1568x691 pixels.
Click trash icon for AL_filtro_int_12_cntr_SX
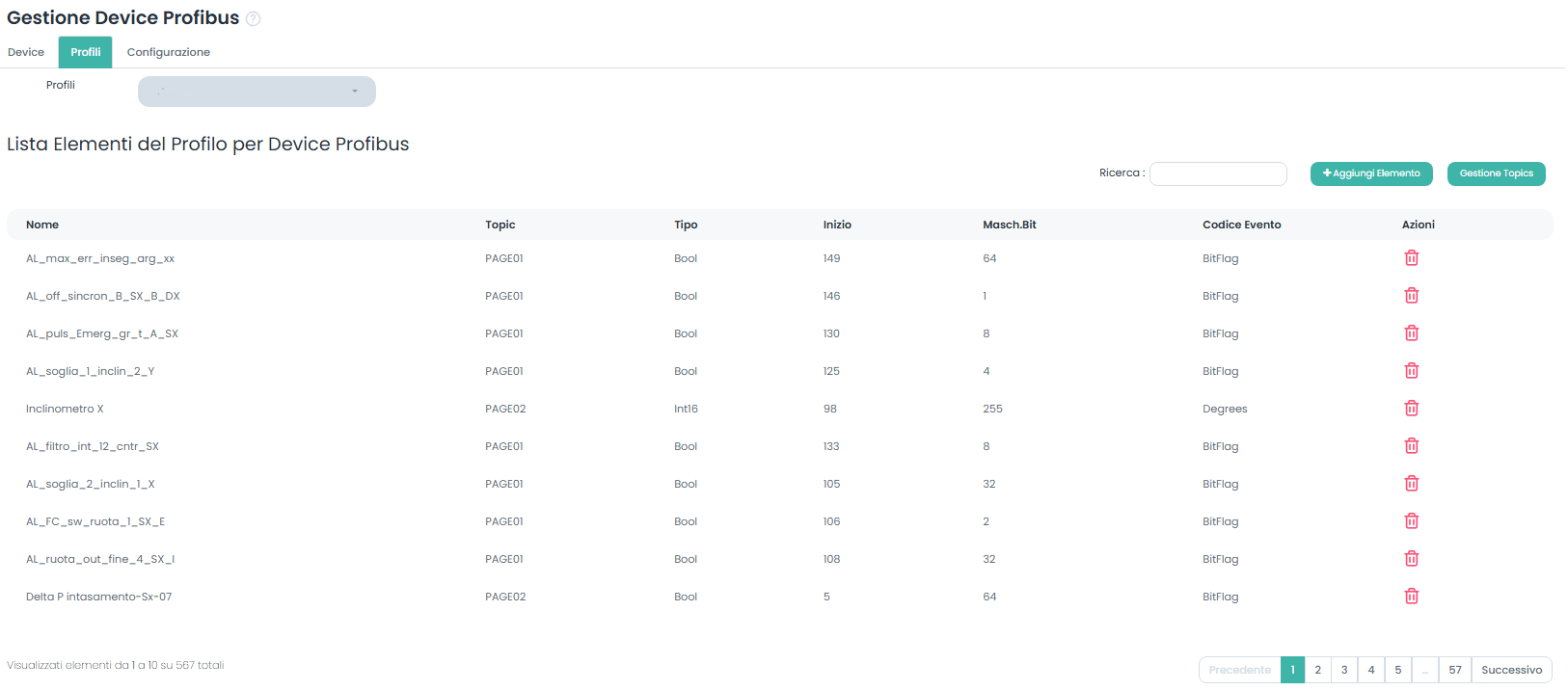pyautogui.click(x=1411, y=446)
